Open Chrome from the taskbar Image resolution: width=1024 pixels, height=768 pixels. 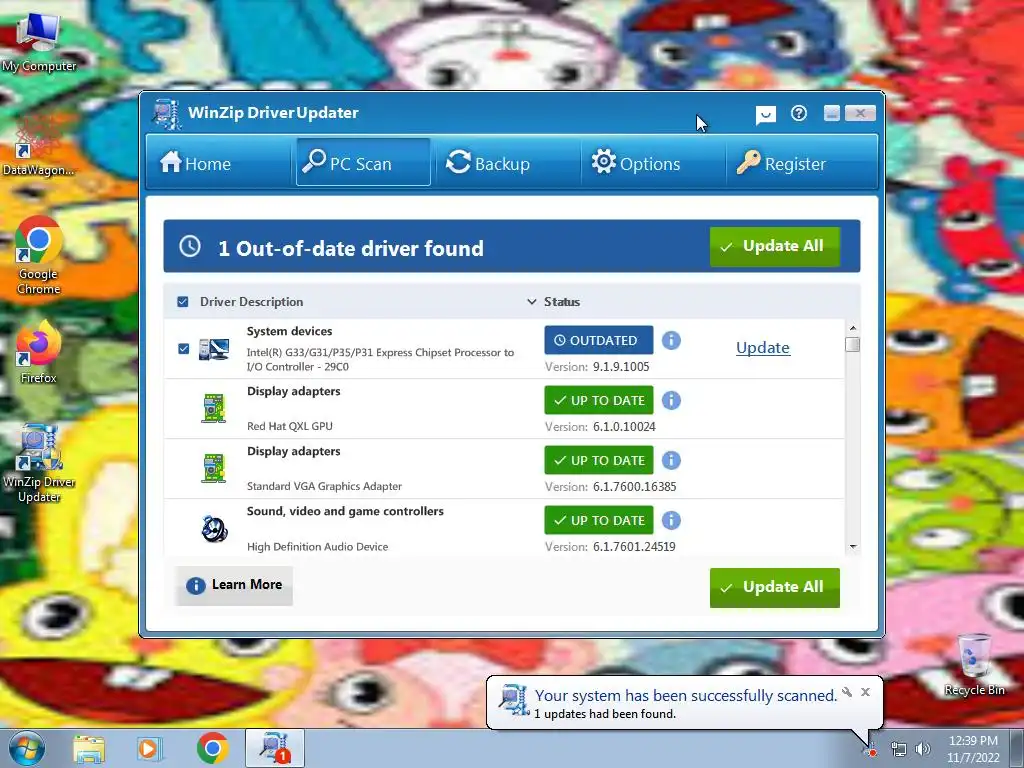pos(212,748)
